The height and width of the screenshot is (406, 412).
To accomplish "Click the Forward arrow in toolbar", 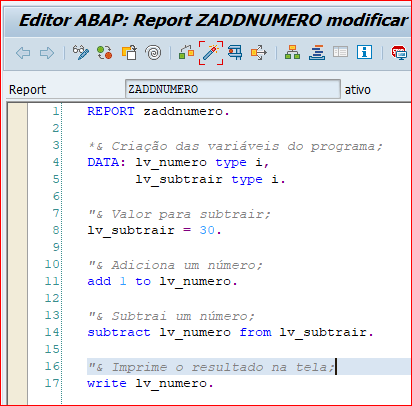I will coord(47,53).
